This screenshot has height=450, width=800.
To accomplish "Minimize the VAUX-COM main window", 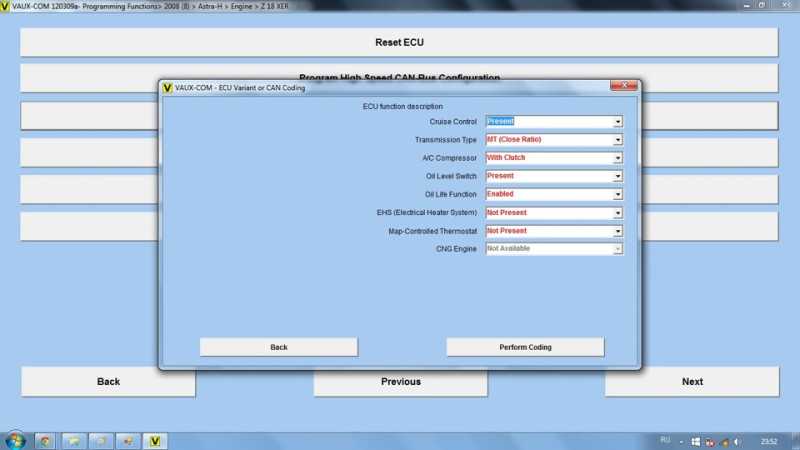I will [746, 5].
